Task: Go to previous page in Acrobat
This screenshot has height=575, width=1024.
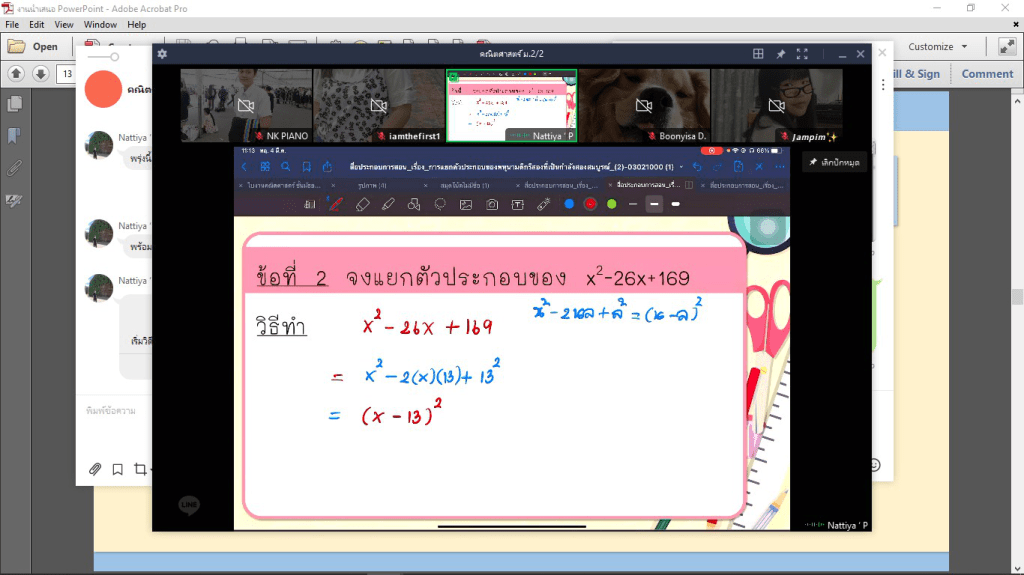Action: [x=16, y=74]
